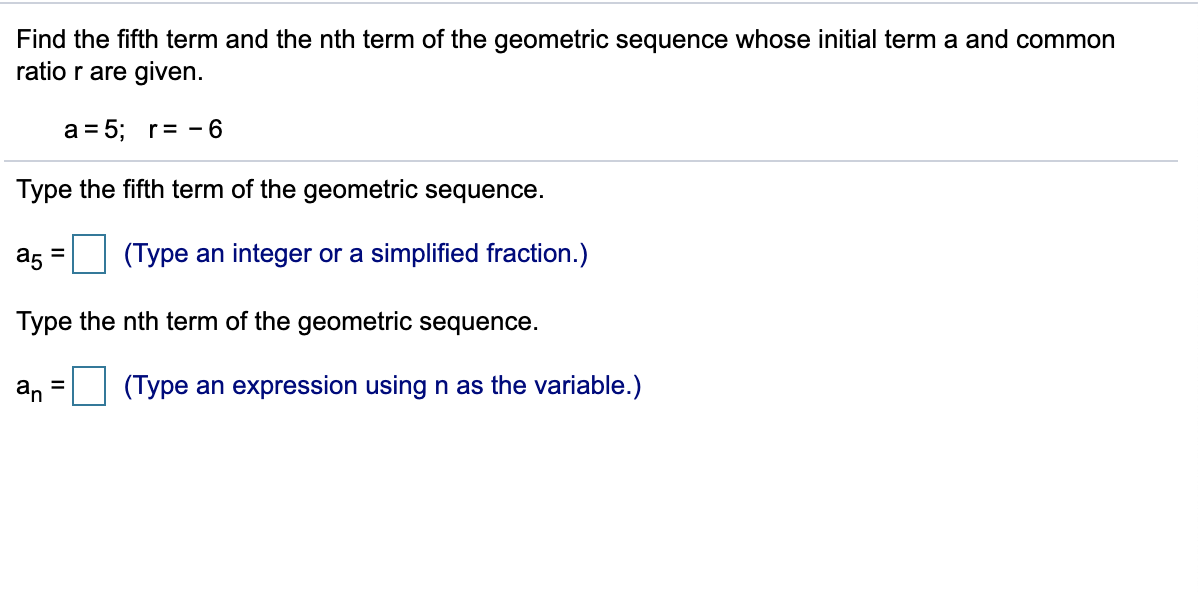The image size is (1198, 592).
Task: Click the expression using n hint text
Action: 380,386
